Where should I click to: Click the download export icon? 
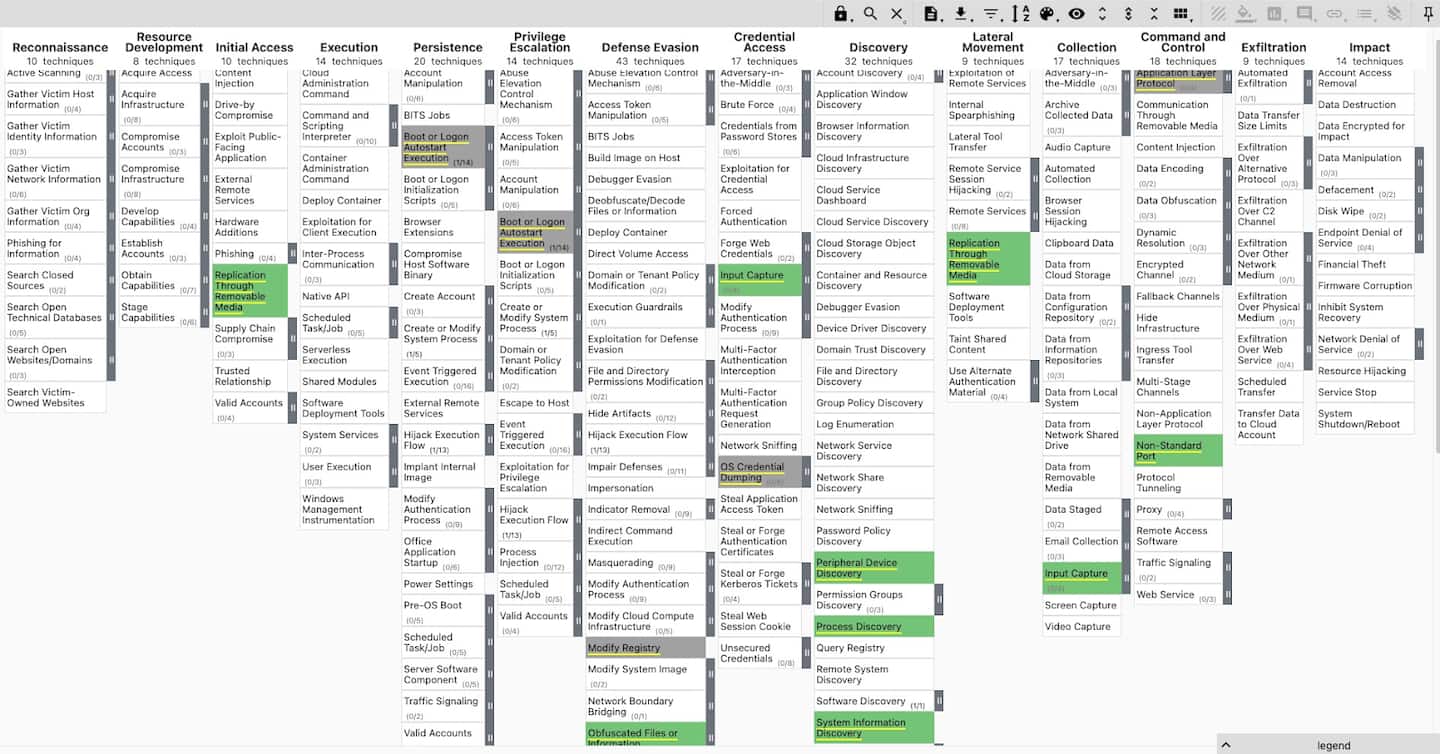960,14
